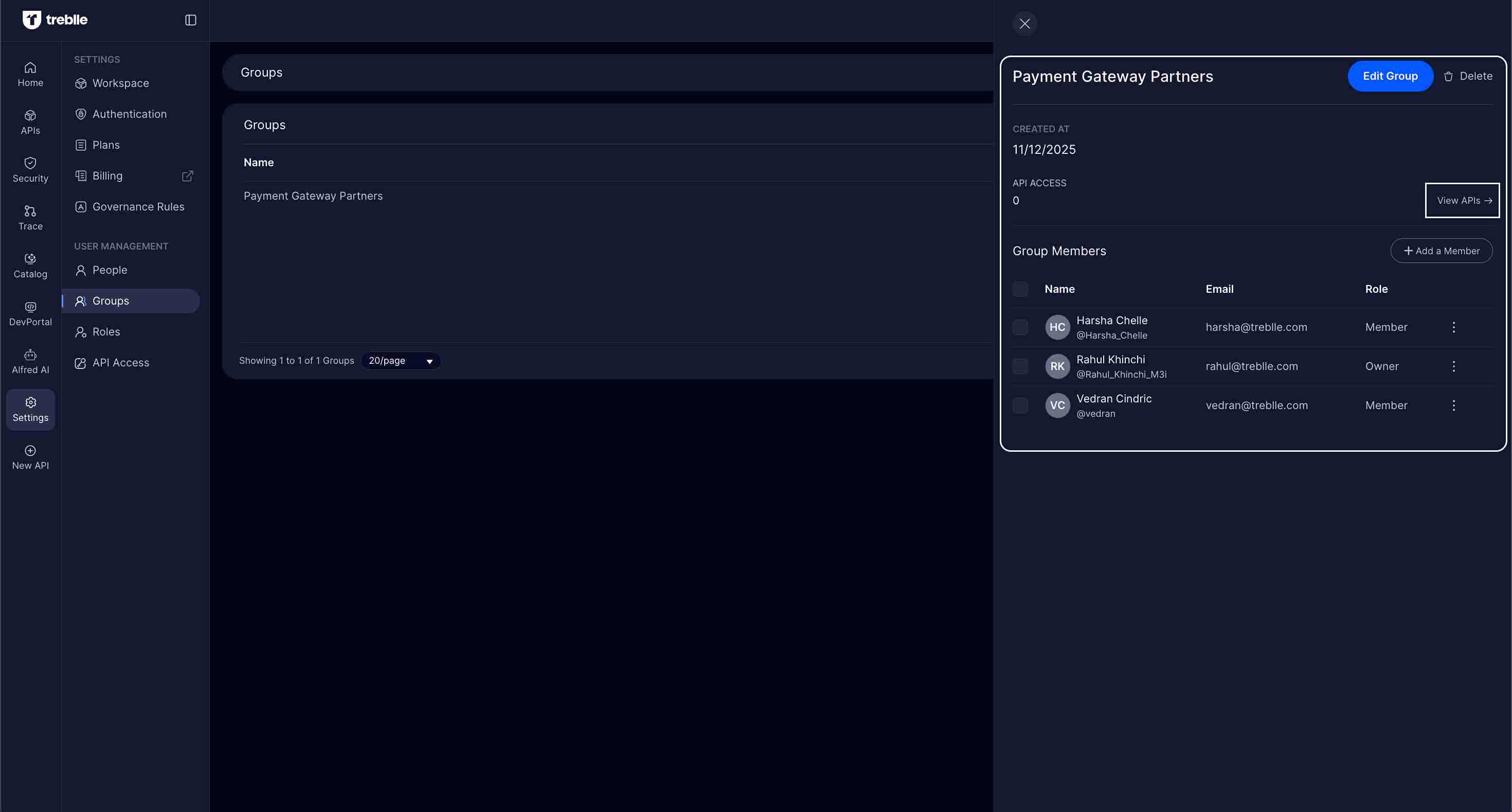Go to the People management page

click(x=109, y=270)
